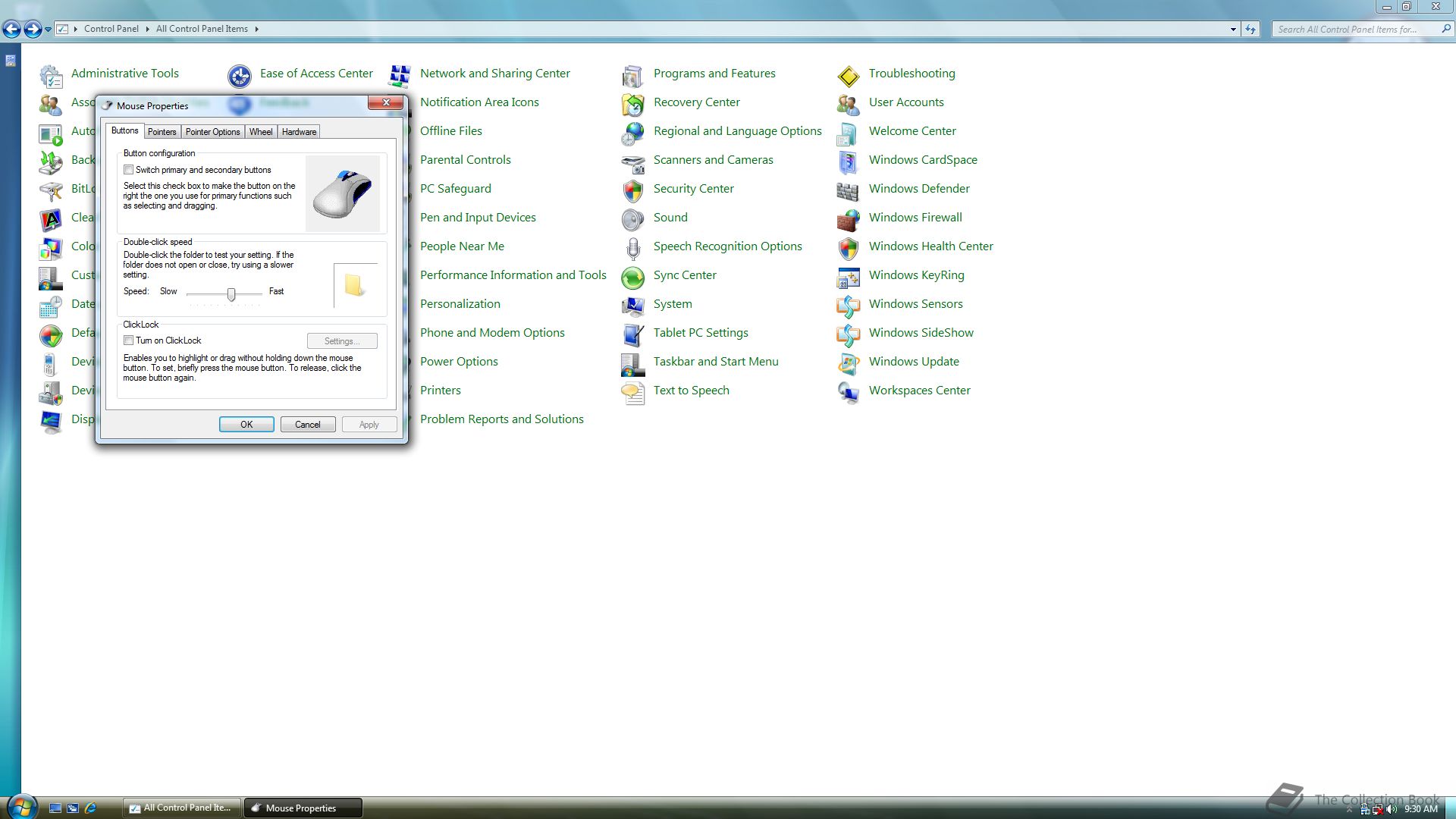Click OK in Mouse Properties
Viewport: 1456px width, 819px height.
click(x=246, y=425)
